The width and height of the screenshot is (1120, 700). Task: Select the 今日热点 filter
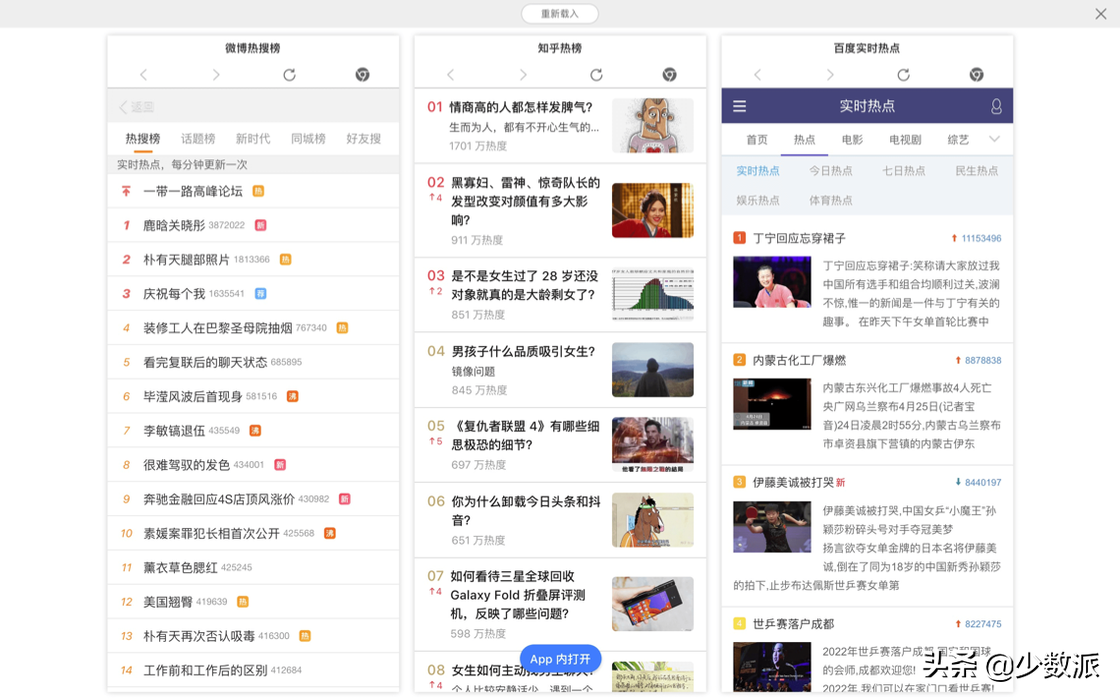pyautogui.click(x=831, y=171)
